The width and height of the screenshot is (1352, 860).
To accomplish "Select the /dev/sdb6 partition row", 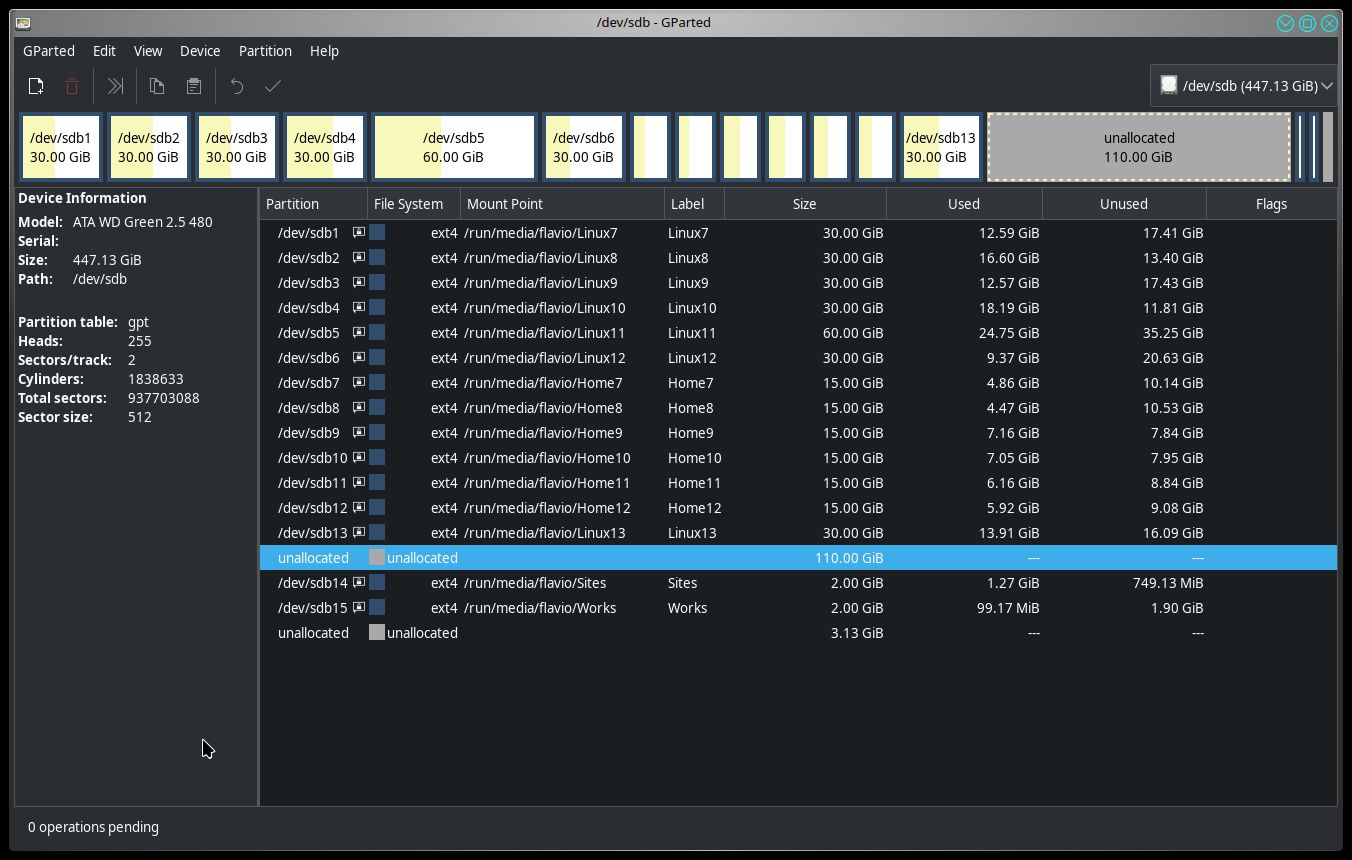I will (x=798, y=358).
